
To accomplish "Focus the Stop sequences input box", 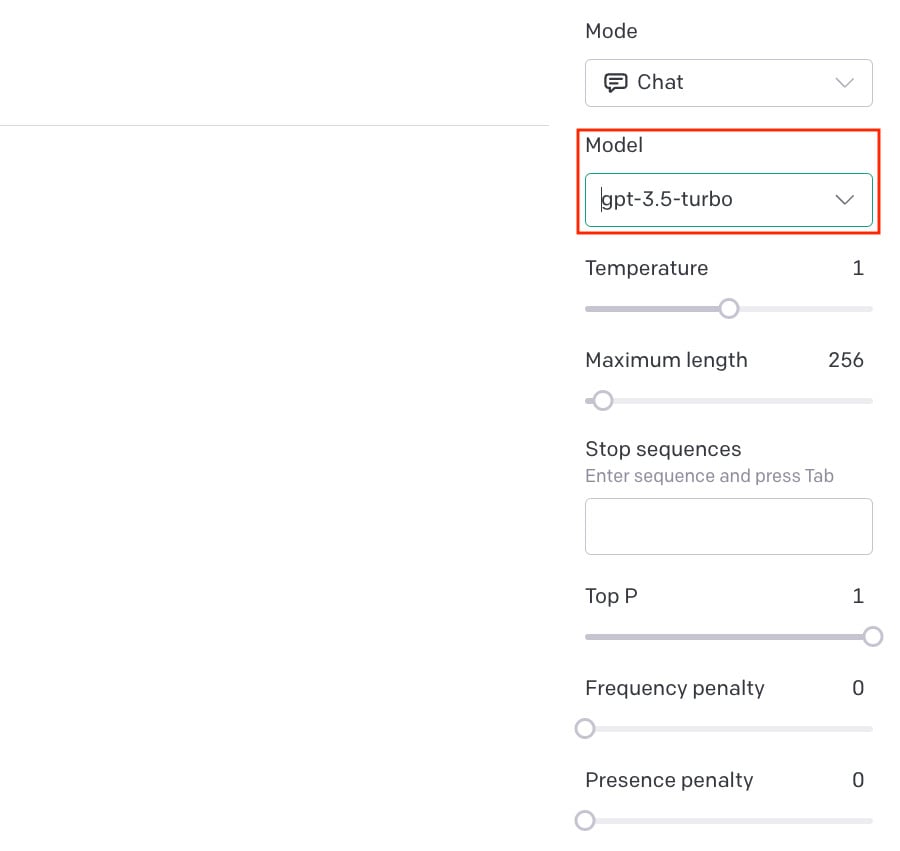I will (728, 526).
